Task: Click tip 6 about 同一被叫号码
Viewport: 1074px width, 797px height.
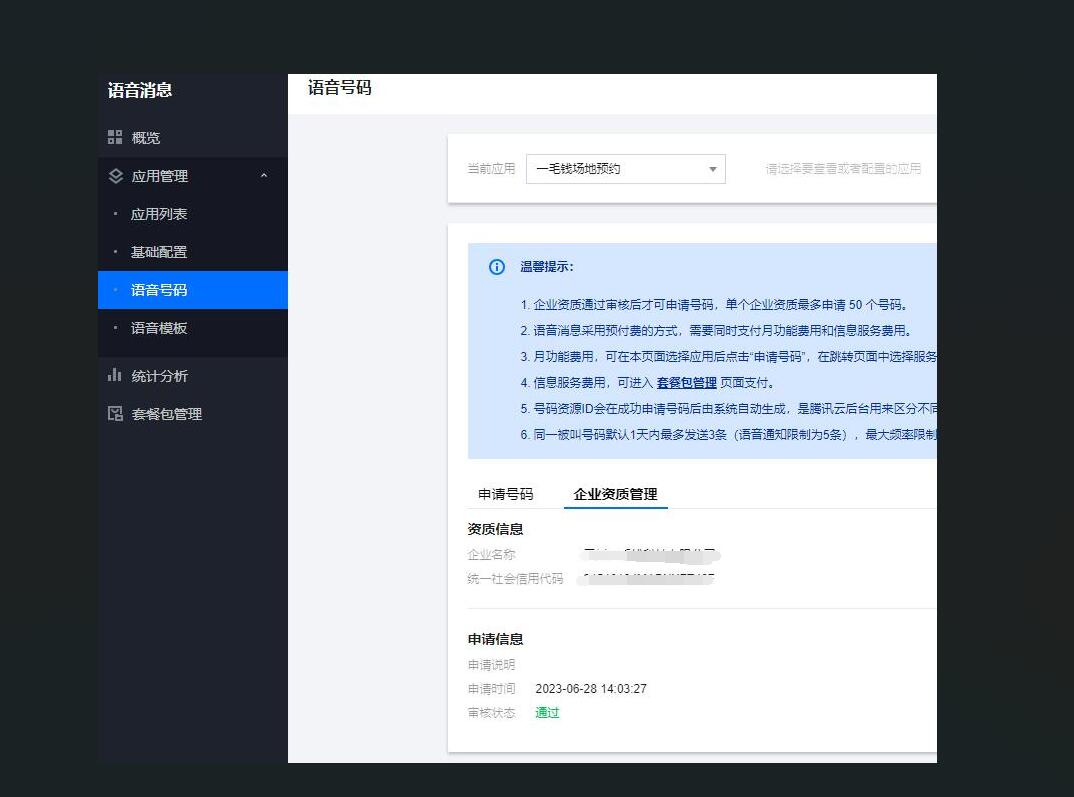Action: click(728, 435)
